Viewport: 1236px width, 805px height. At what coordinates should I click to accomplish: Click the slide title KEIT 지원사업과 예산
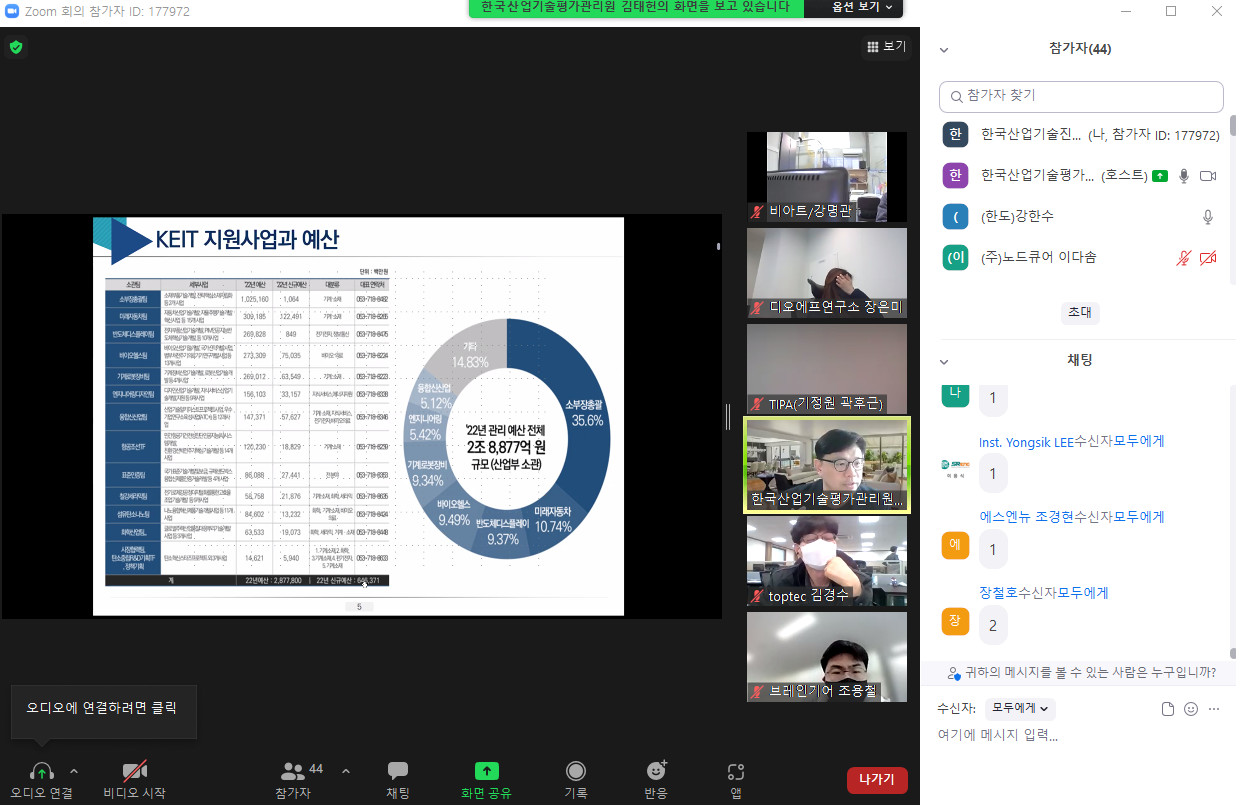coord(247,240)
